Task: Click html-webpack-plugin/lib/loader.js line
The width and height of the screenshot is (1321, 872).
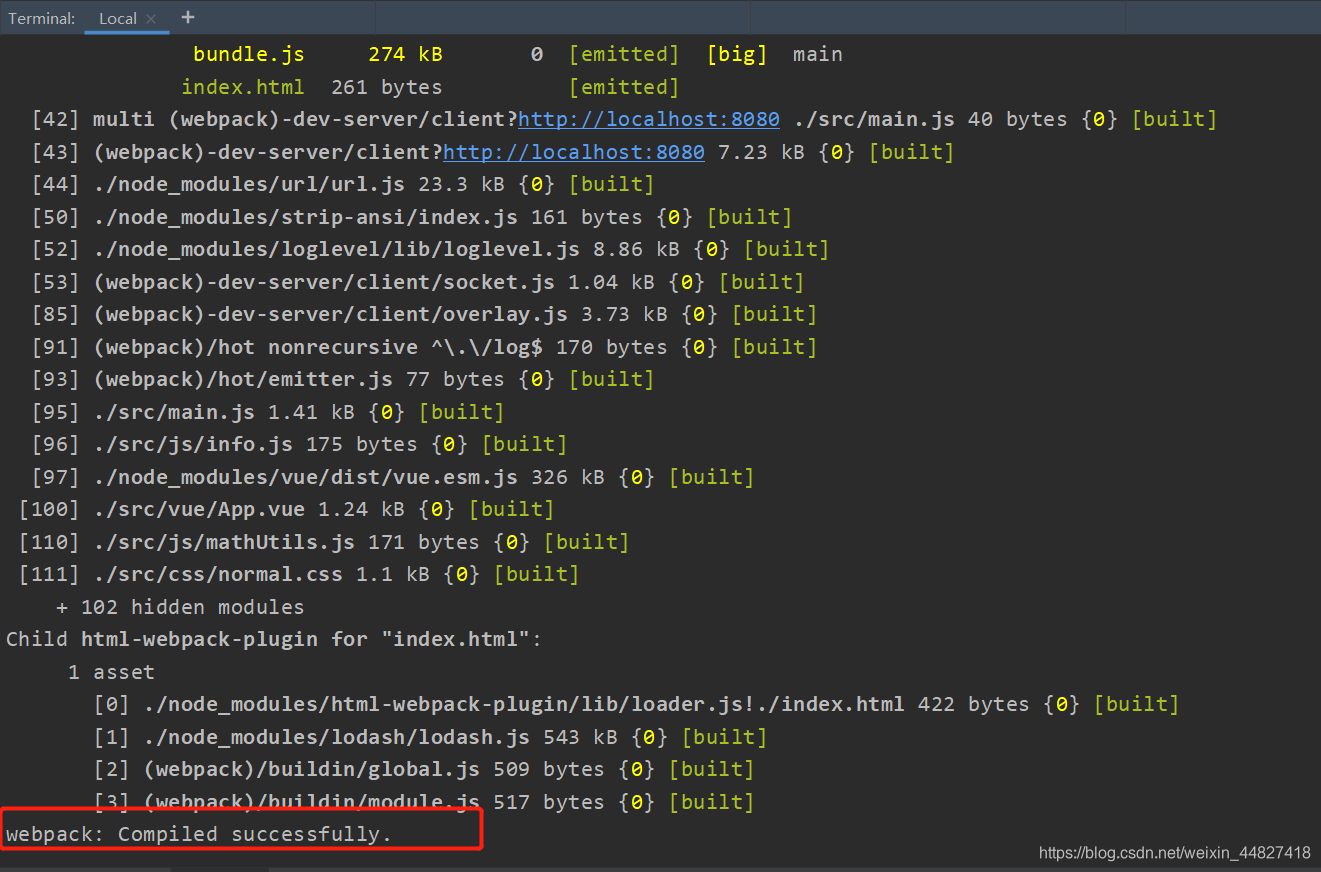Action: (x=636, y=704)
